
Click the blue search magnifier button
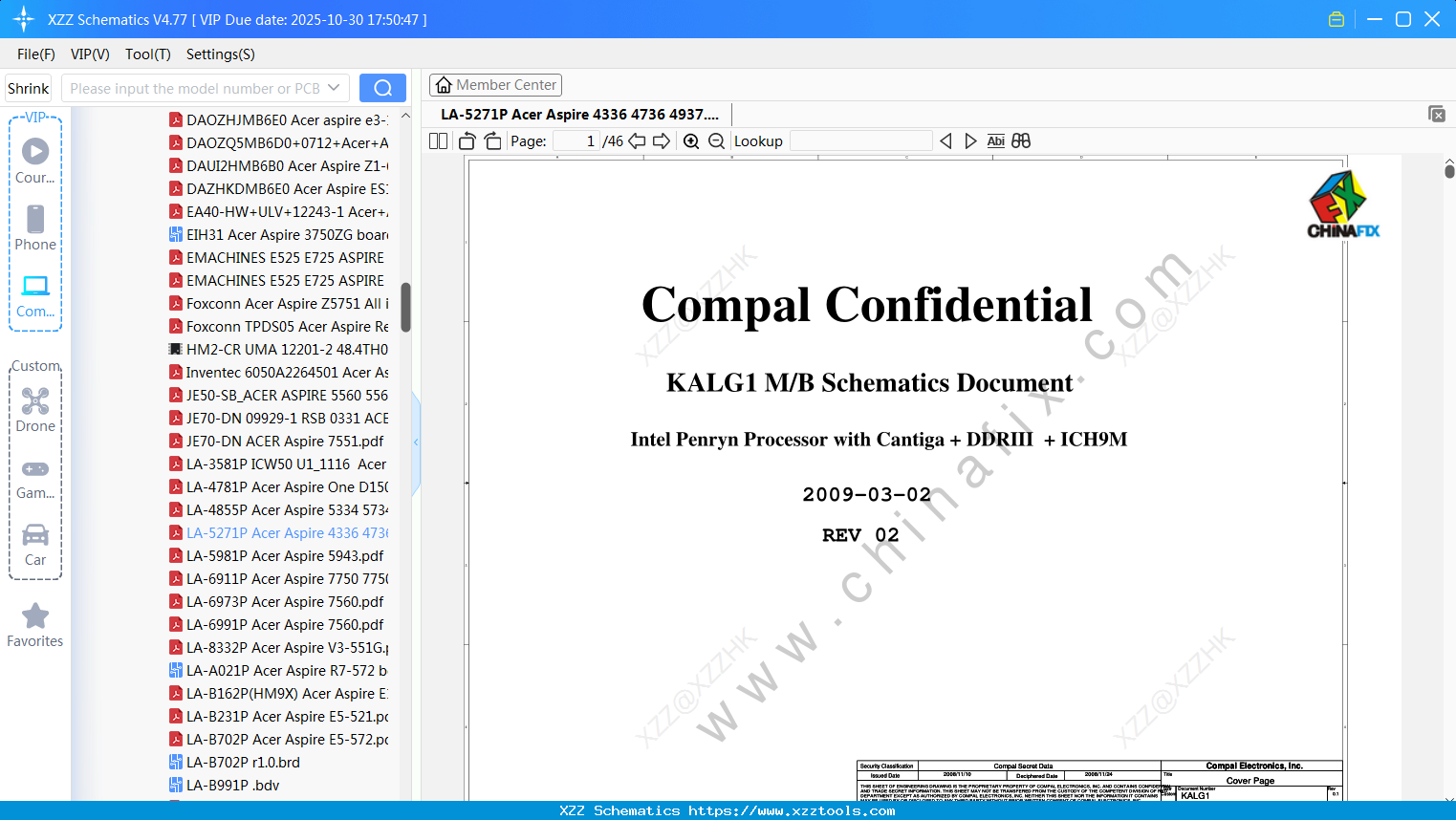pyautogui.click(x=382, y=88)
